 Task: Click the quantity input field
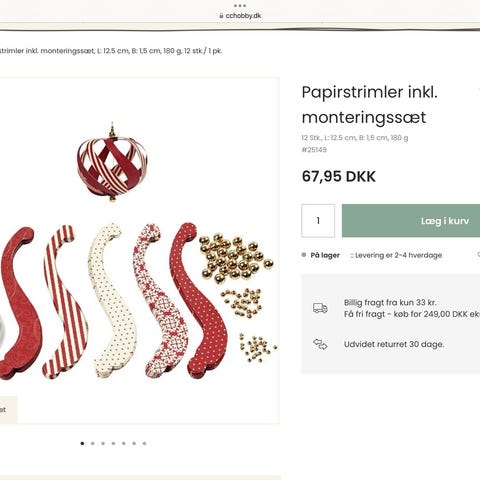318,221
